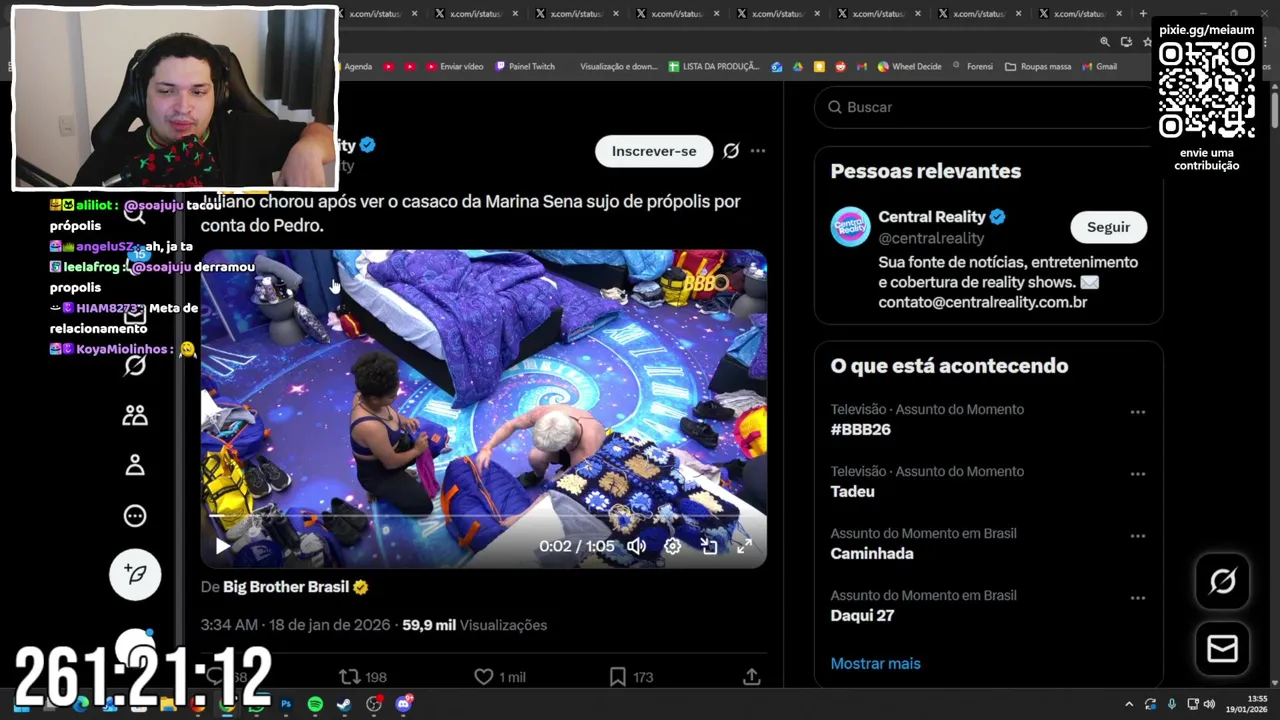The width and height of the screenshot is (1280, 720).
Task: Click the share icon under the post
Action: tap(752, 677)
